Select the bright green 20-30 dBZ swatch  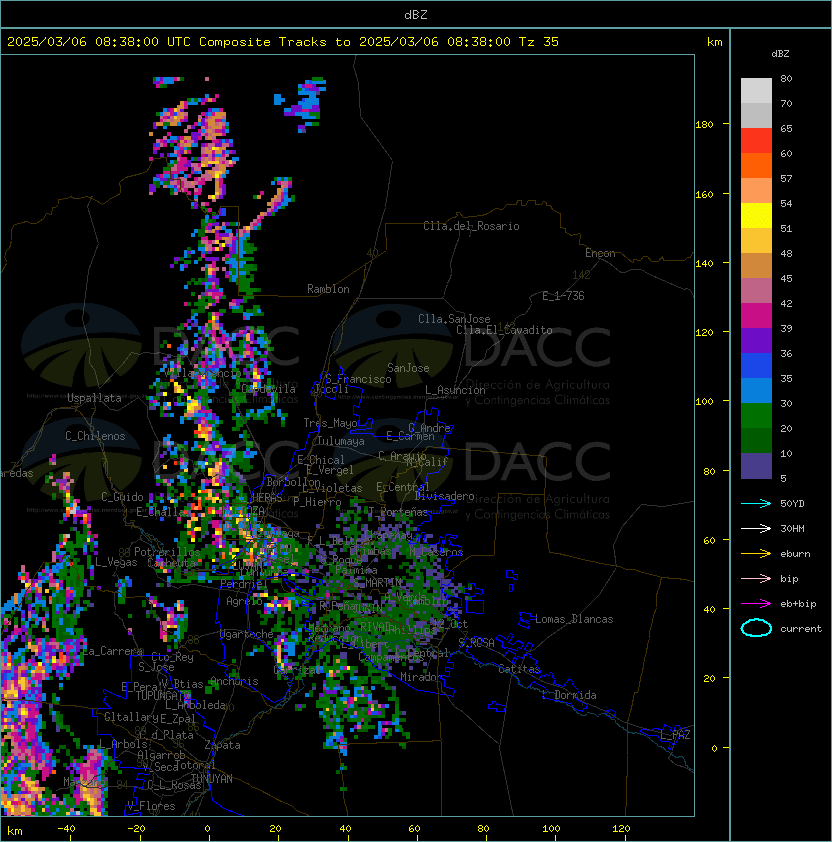[756, 416]
